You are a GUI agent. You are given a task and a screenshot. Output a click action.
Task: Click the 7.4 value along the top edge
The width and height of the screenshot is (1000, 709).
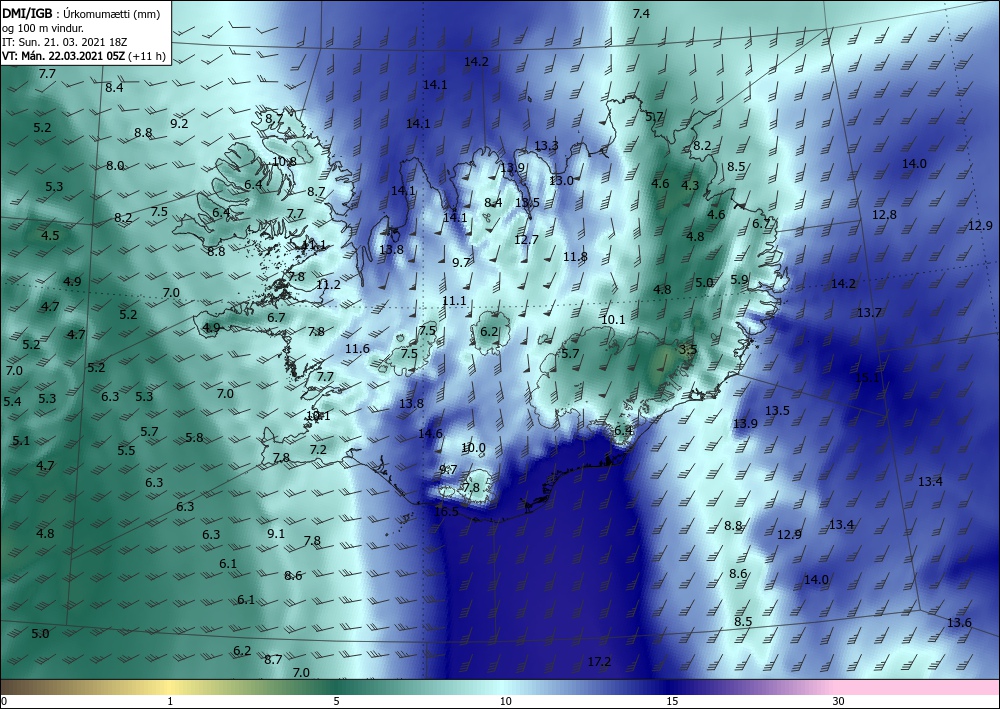coord(641,13)
